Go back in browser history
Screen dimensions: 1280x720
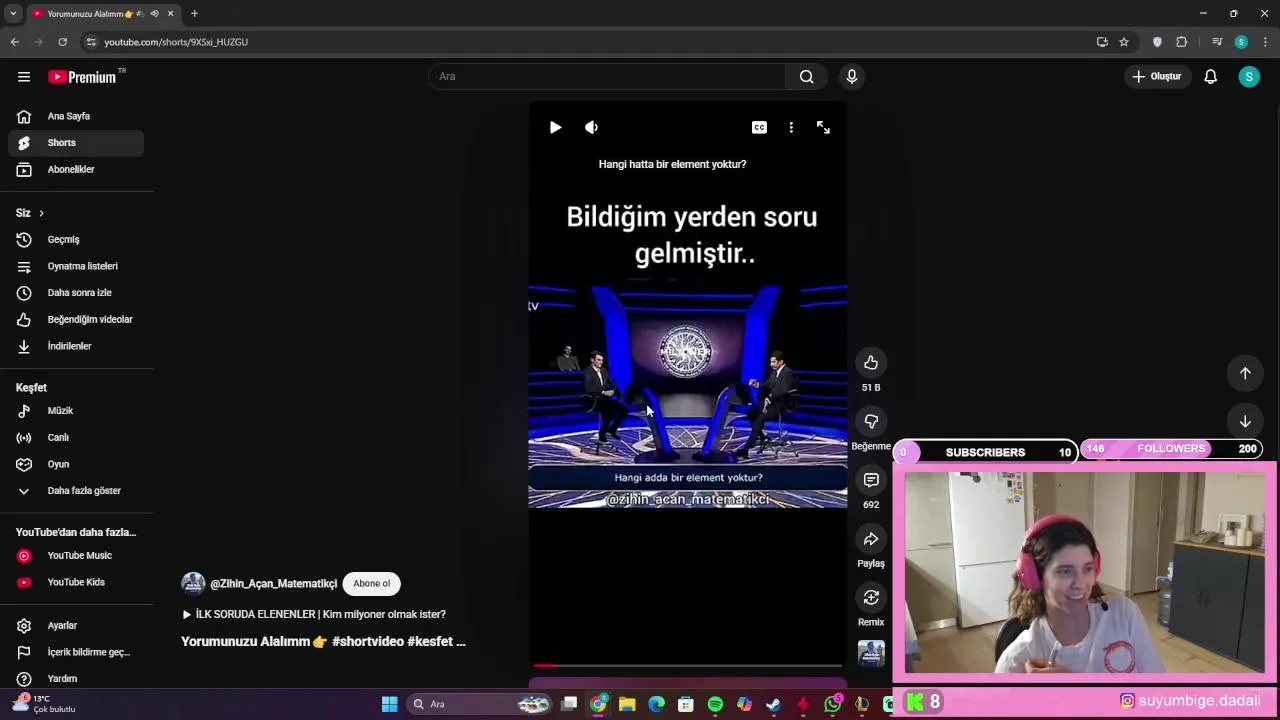coord(14,42)
